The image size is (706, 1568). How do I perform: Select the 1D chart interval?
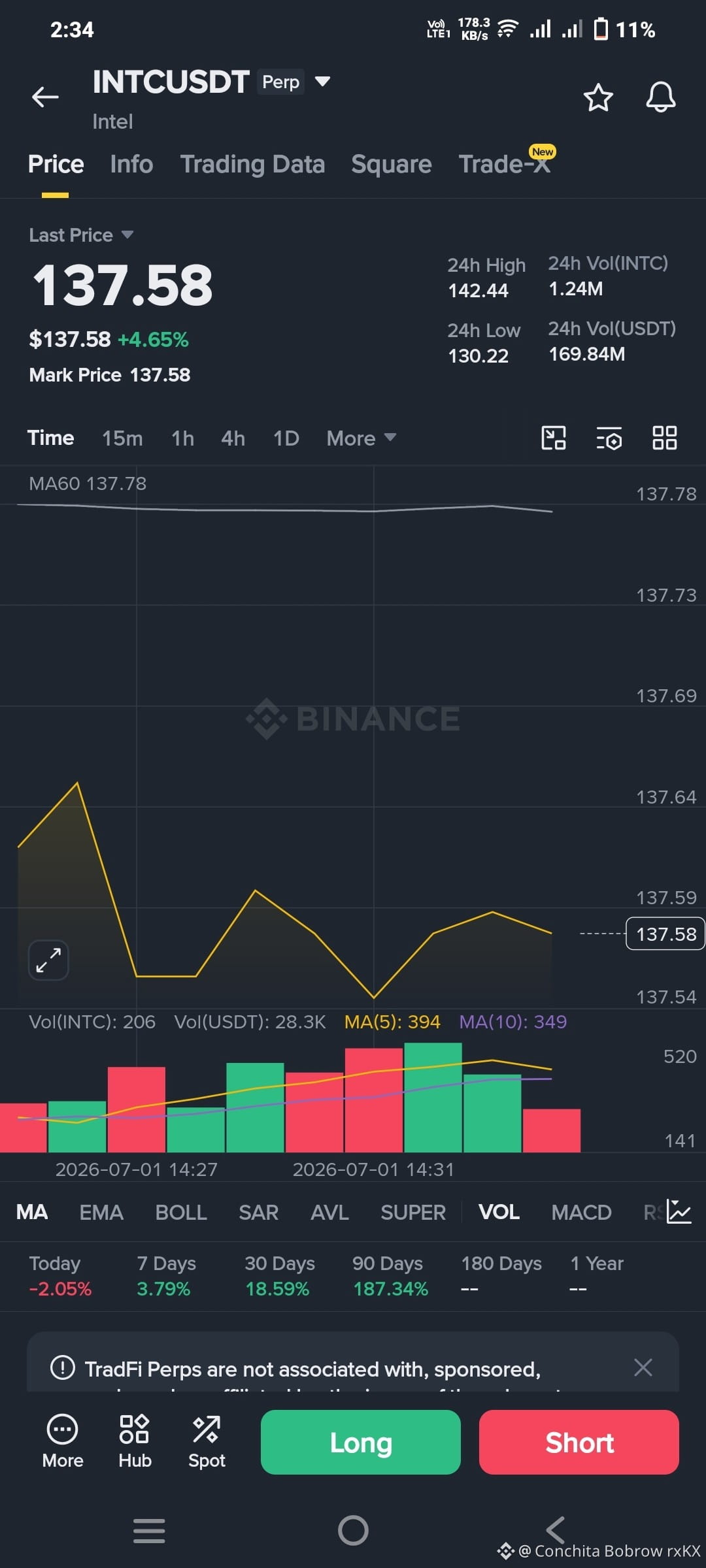286,438
